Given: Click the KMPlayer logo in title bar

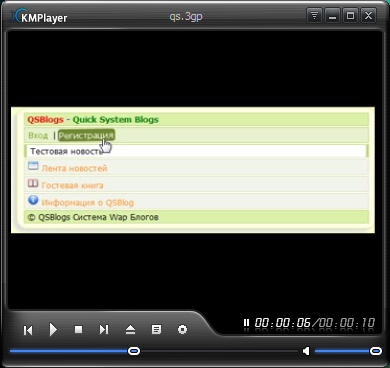Looking at the screenshot, I should [39, 17].
